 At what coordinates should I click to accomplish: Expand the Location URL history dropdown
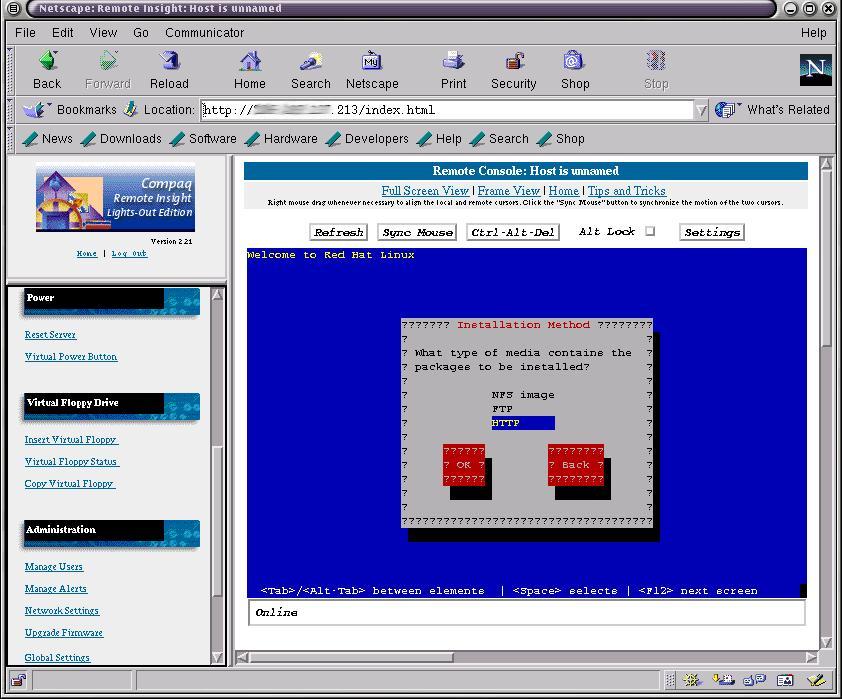pyautogui.click(x=701, y=110)
